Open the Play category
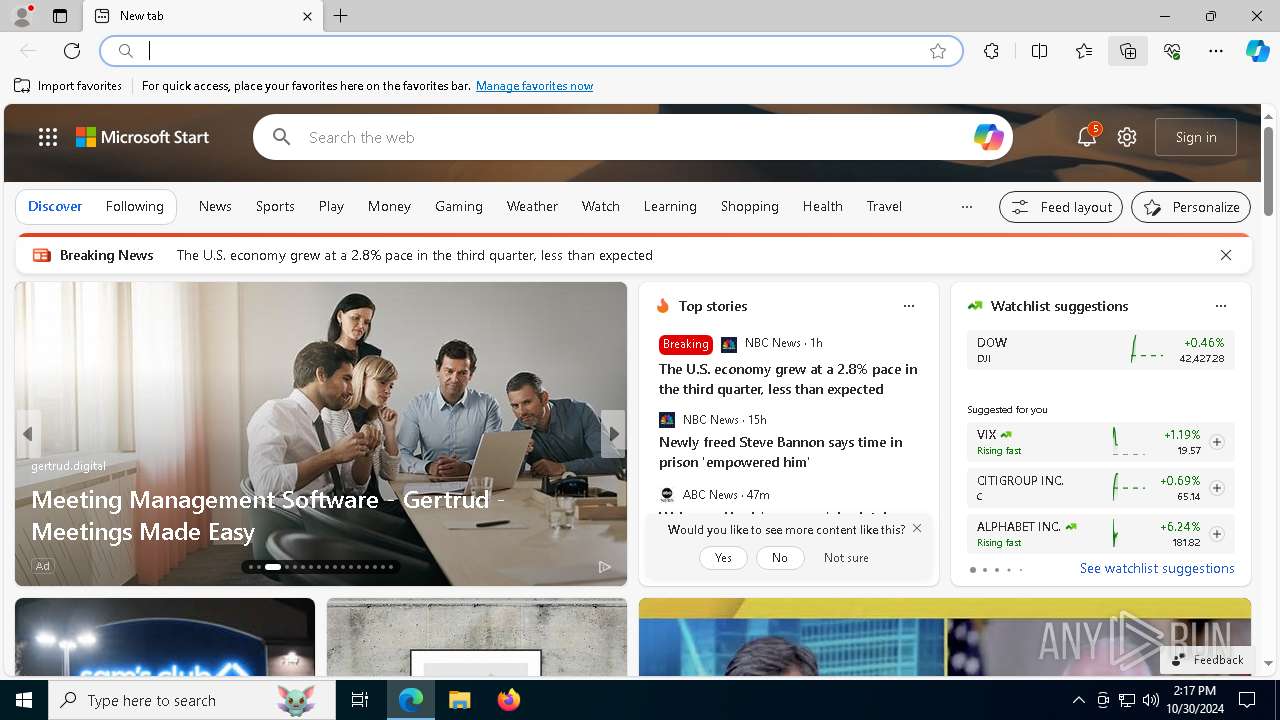 click(331, 206)
